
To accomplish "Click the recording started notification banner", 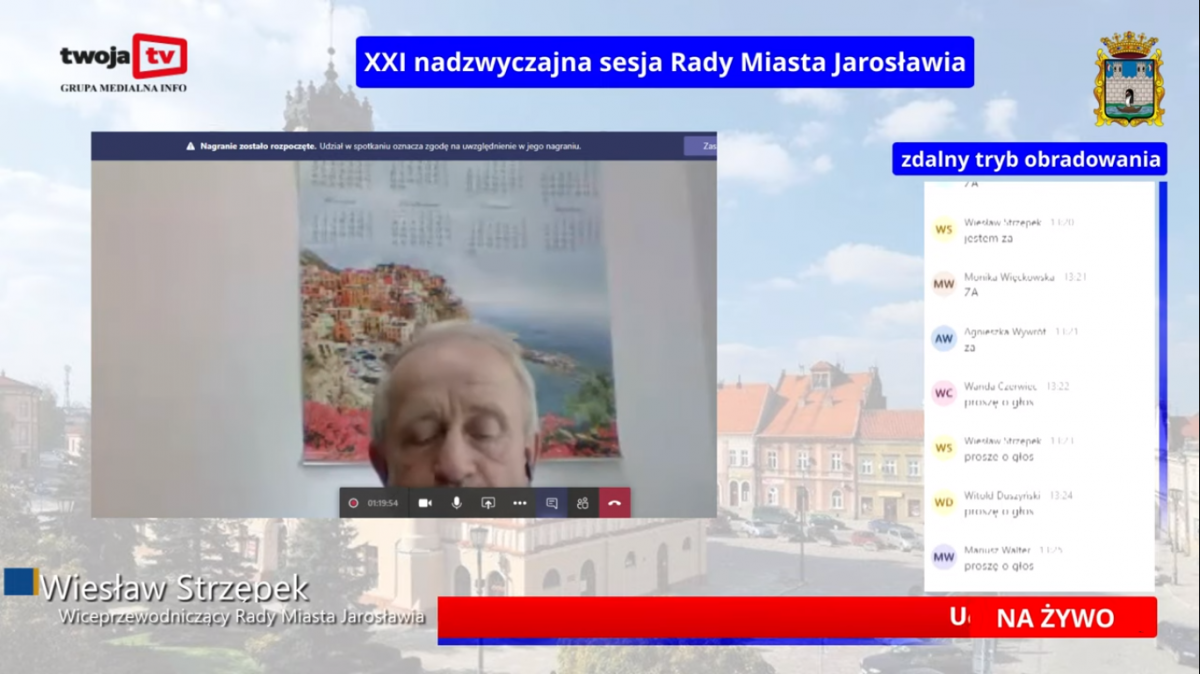I will pyautogui.click(x=404, y=146).
